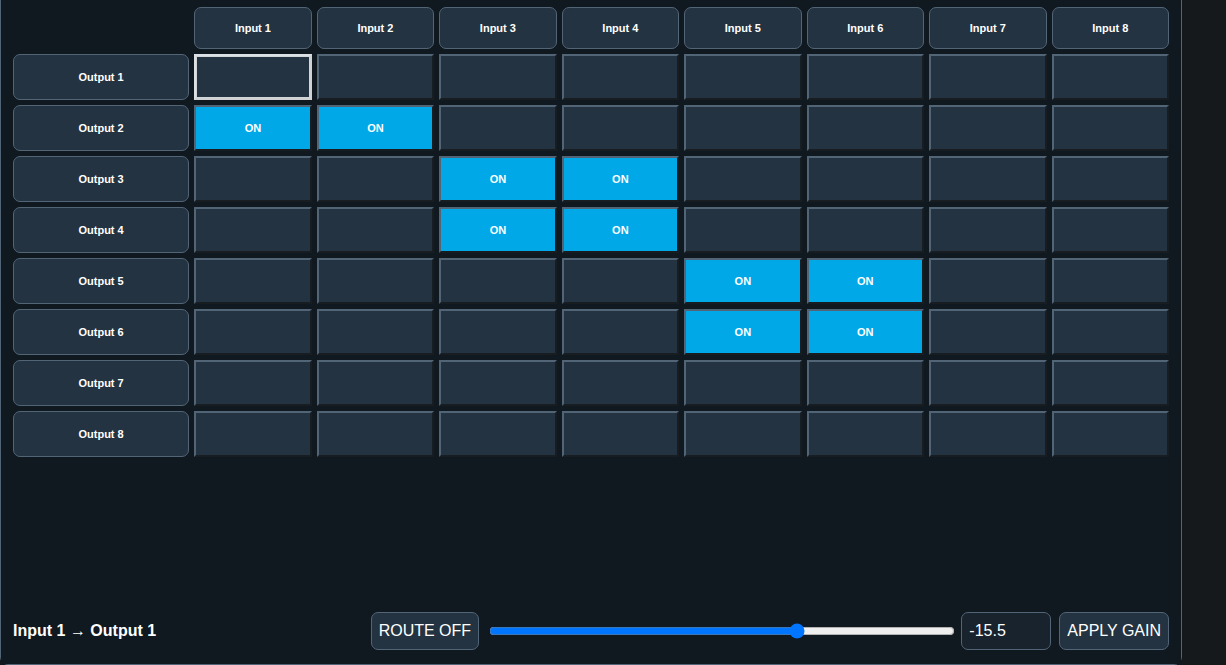Toggle routing Input 1 to Output 2
This screenshot has width=1226, height=665.
tap(253, 128)
